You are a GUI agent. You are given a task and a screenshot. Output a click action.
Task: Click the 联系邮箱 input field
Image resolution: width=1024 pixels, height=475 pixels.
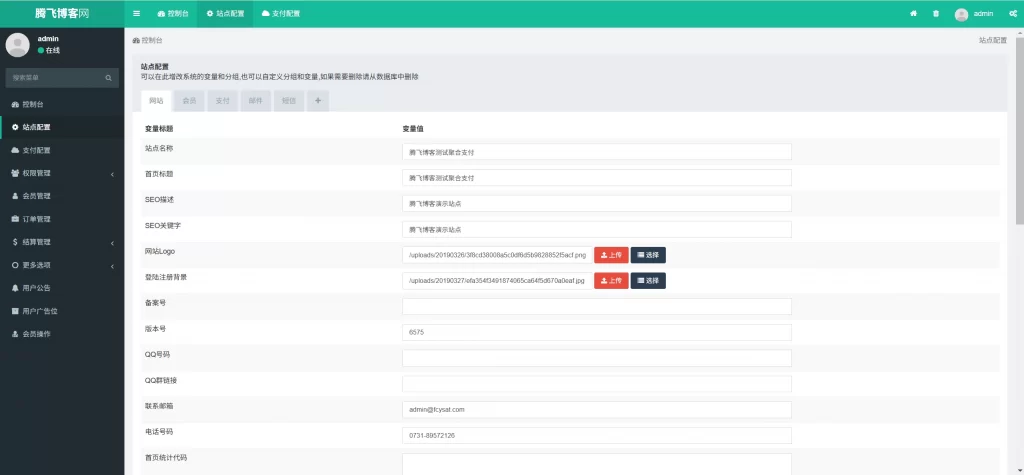pyautogui.click(x=596, y=410)
